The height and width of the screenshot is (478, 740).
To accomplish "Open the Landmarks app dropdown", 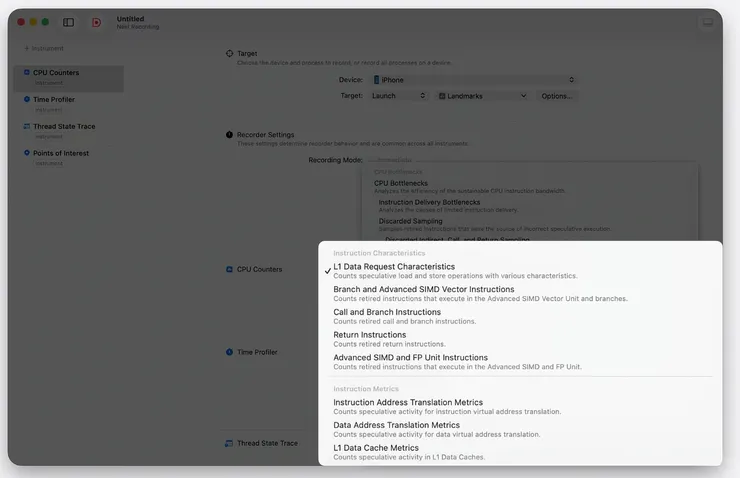I will pyautogui.click(x=482, y=96).
